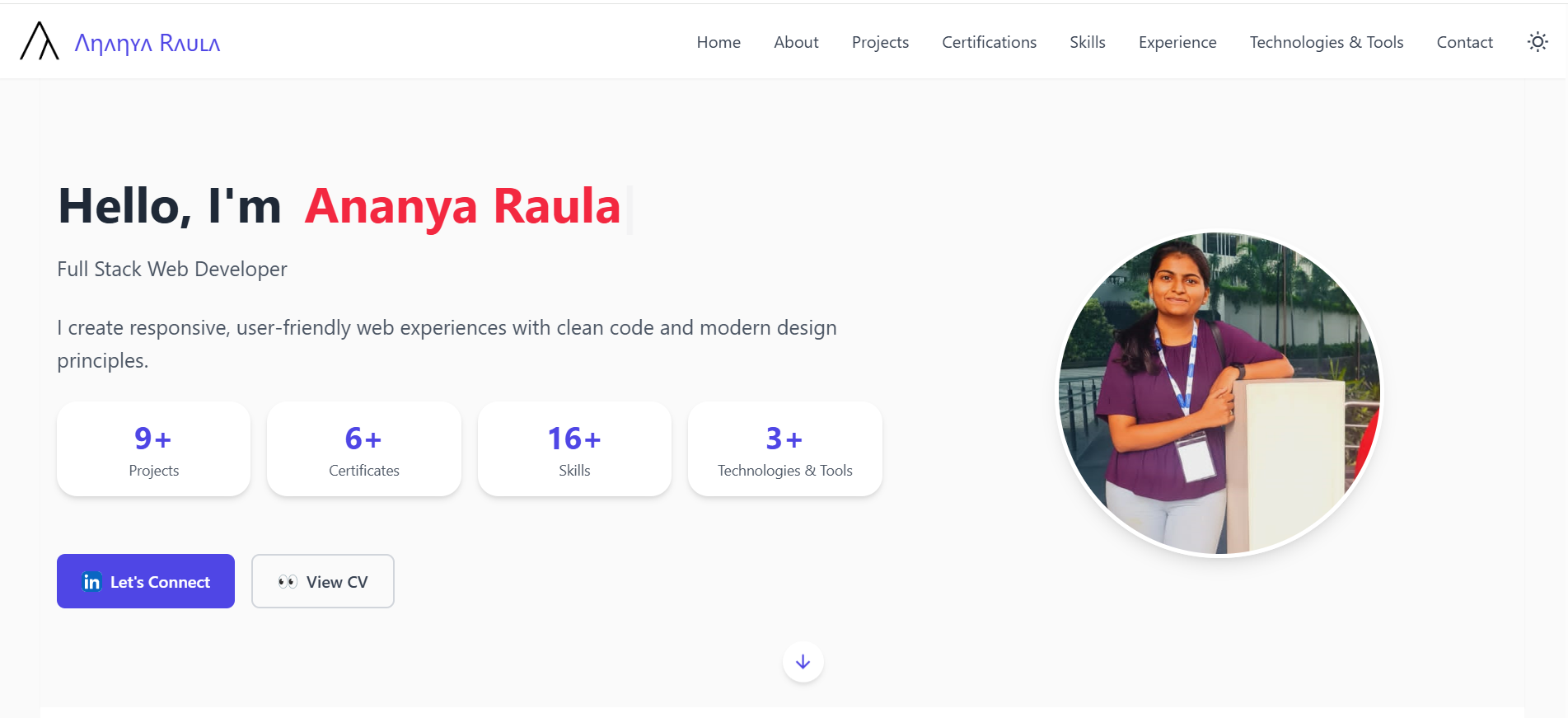Go to Technologies & Tools nav link
Viewport: 1568px width, 718px height.
(x=1327, y=42)
